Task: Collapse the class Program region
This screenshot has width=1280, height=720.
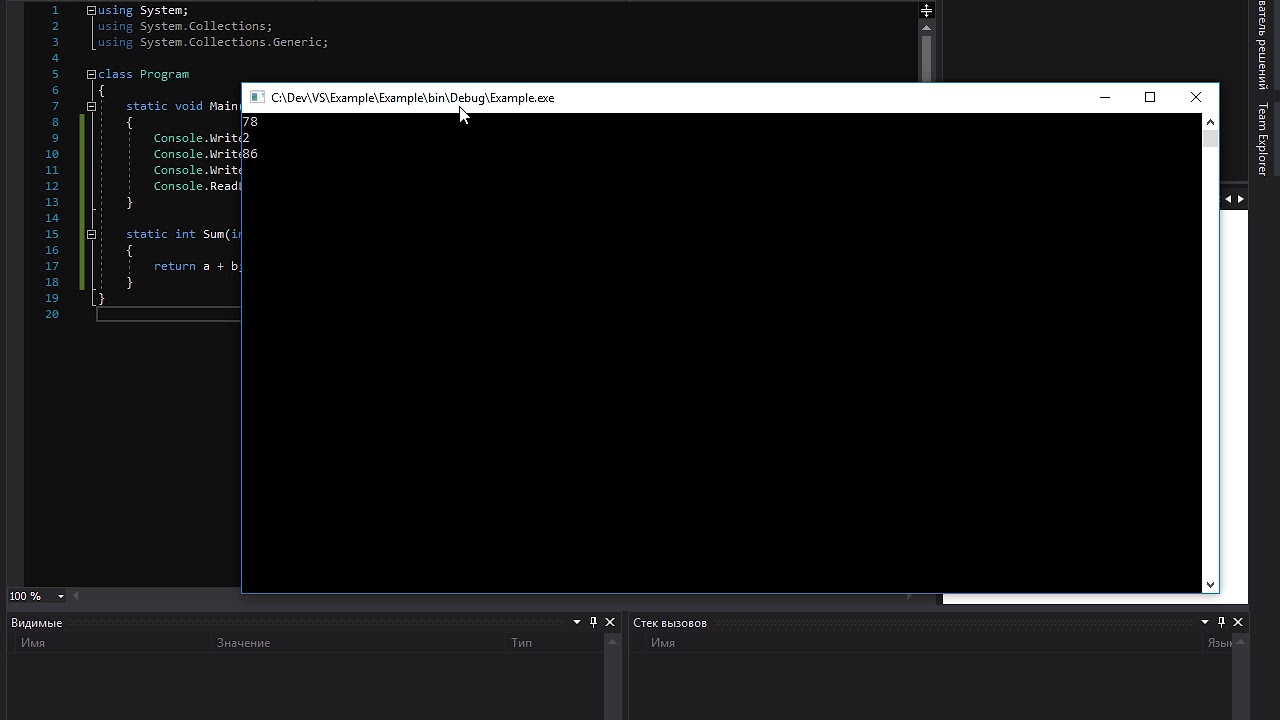Action: click(x=91, y=74)
